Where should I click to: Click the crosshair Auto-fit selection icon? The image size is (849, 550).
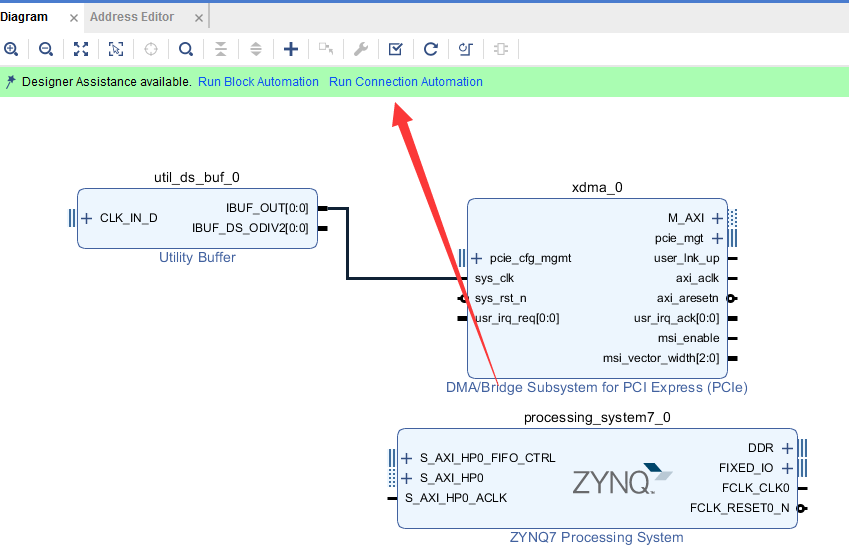tap(151, 49)
